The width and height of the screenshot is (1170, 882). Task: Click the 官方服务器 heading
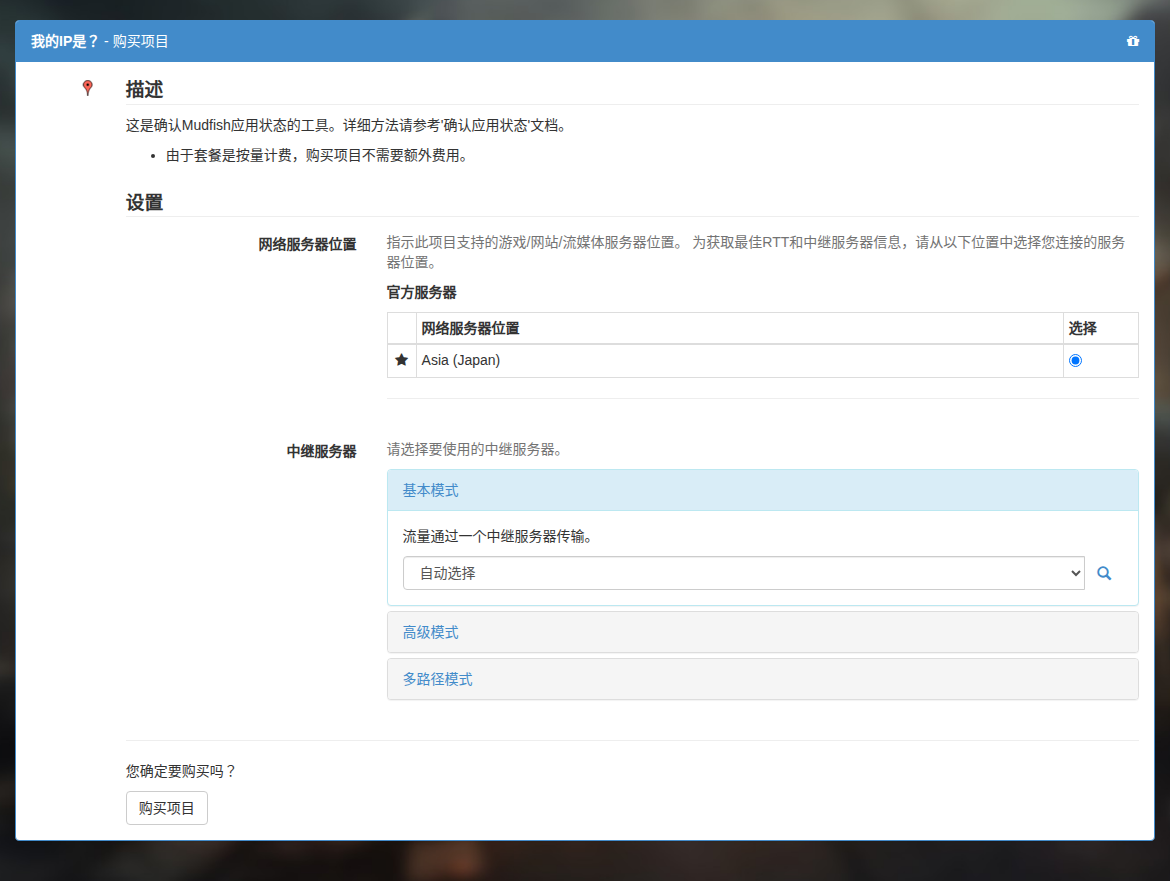[x=422, y=293]
